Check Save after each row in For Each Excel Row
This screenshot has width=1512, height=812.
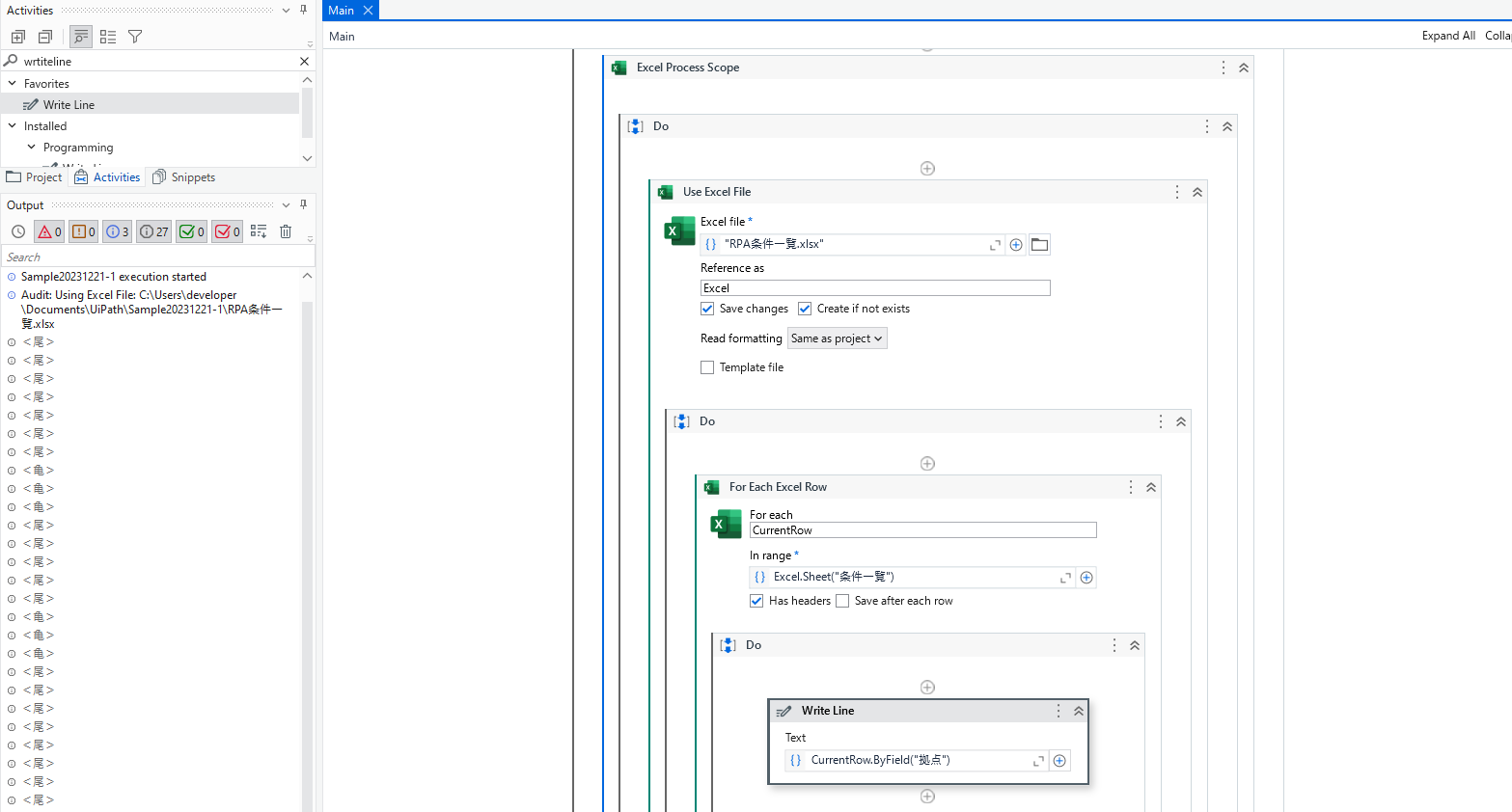click(842, 601)
